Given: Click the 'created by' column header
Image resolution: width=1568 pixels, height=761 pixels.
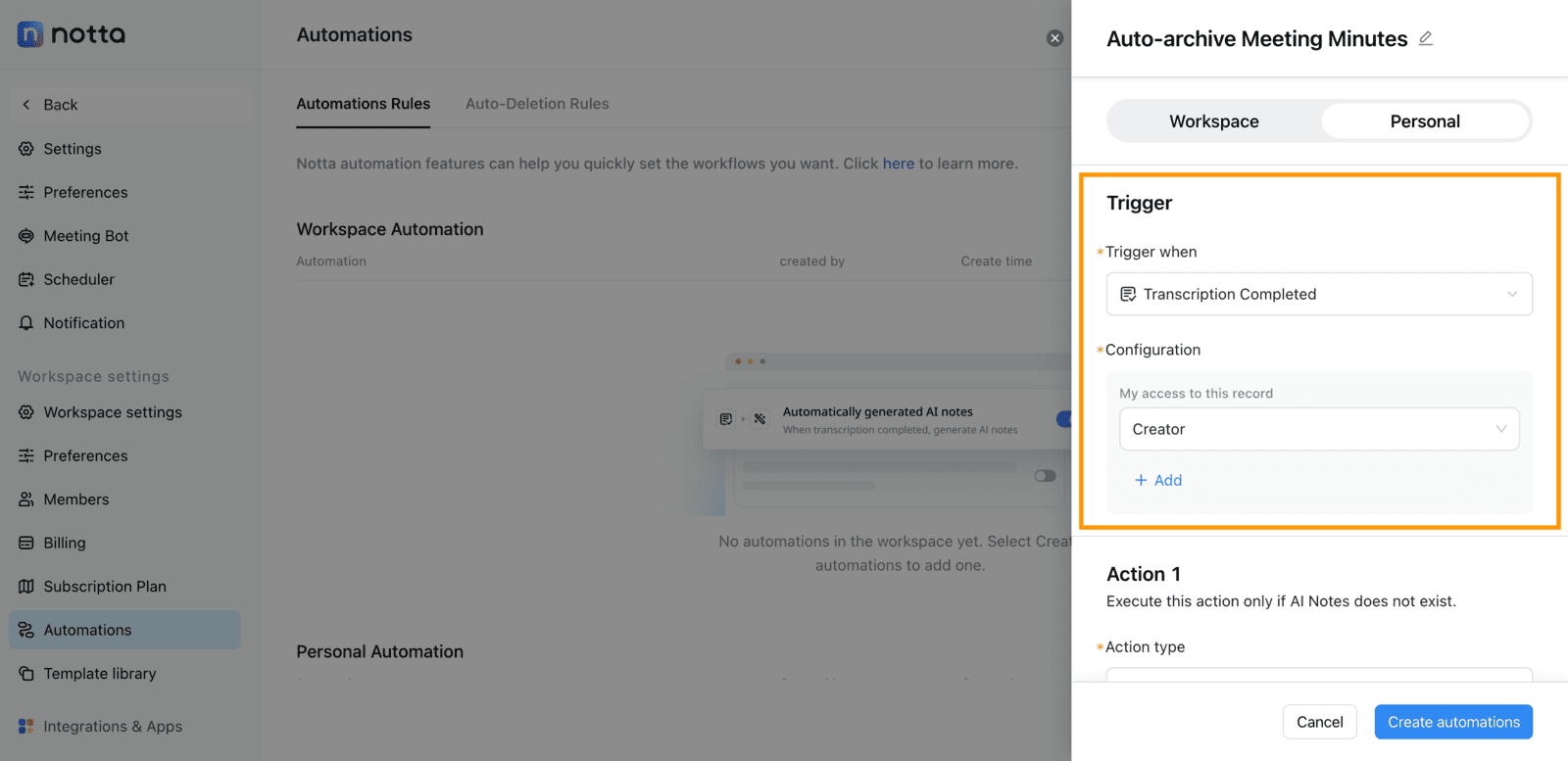Looking at the screenshot, I should (812, 262).
